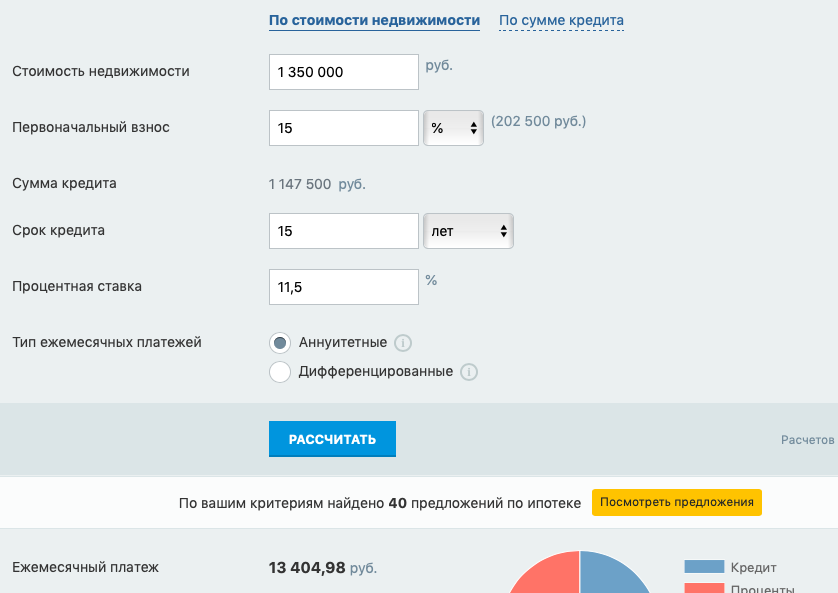The height and width of the screenshot is (593, 838).
Task: Focus the Срок кредита input field
Action: (x=344, y=231)
